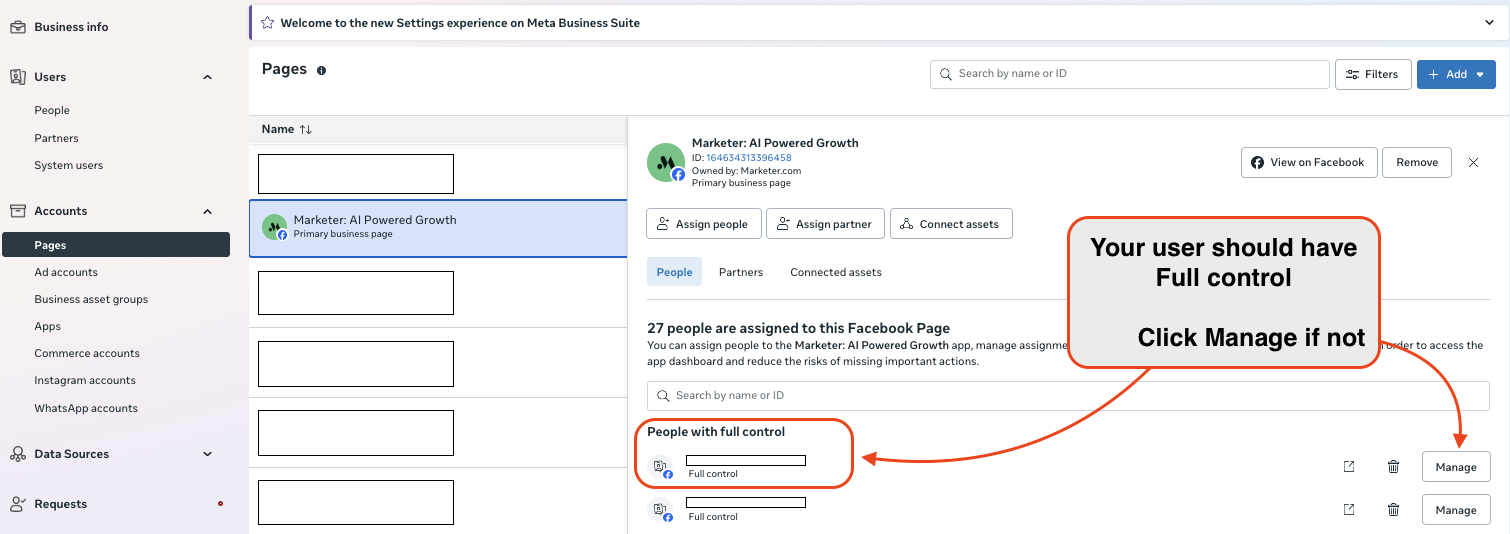The height and width of the screenshot is (534, 1510).
Task: Click the Accounts section icon
Action: click(18, 211)
